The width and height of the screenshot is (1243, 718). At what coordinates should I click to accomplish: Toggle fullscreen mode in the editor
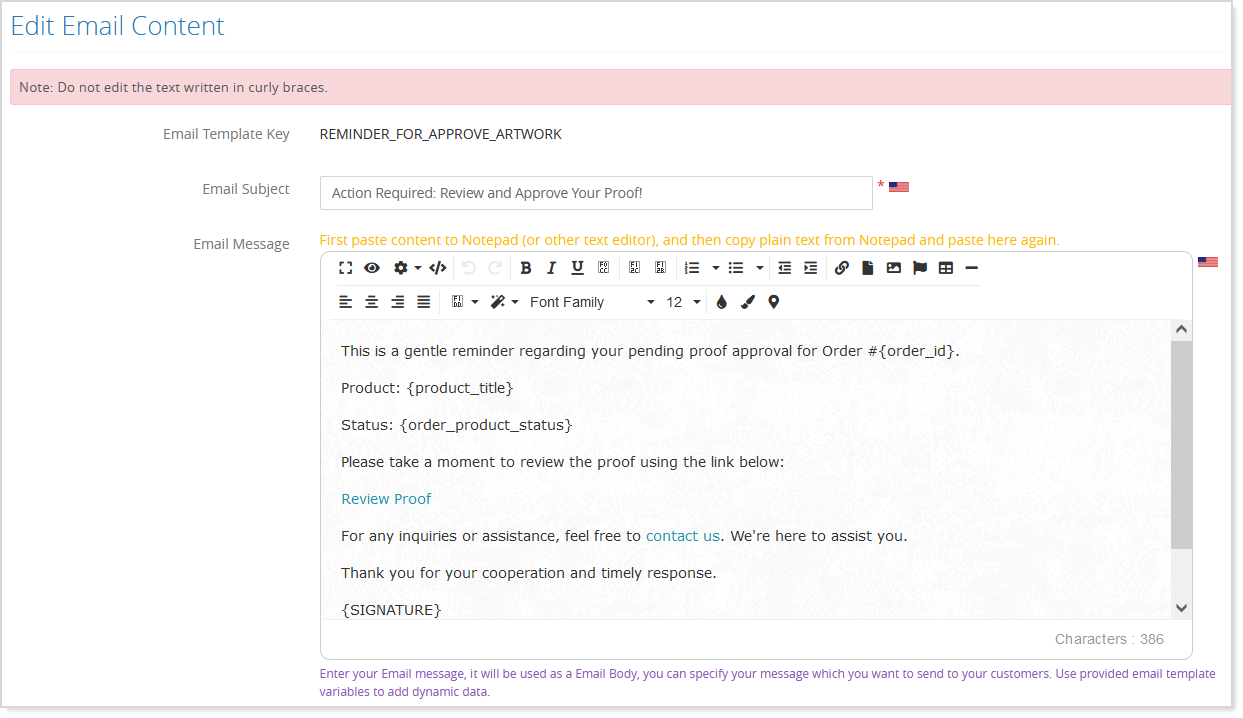(x=345, y=268)
